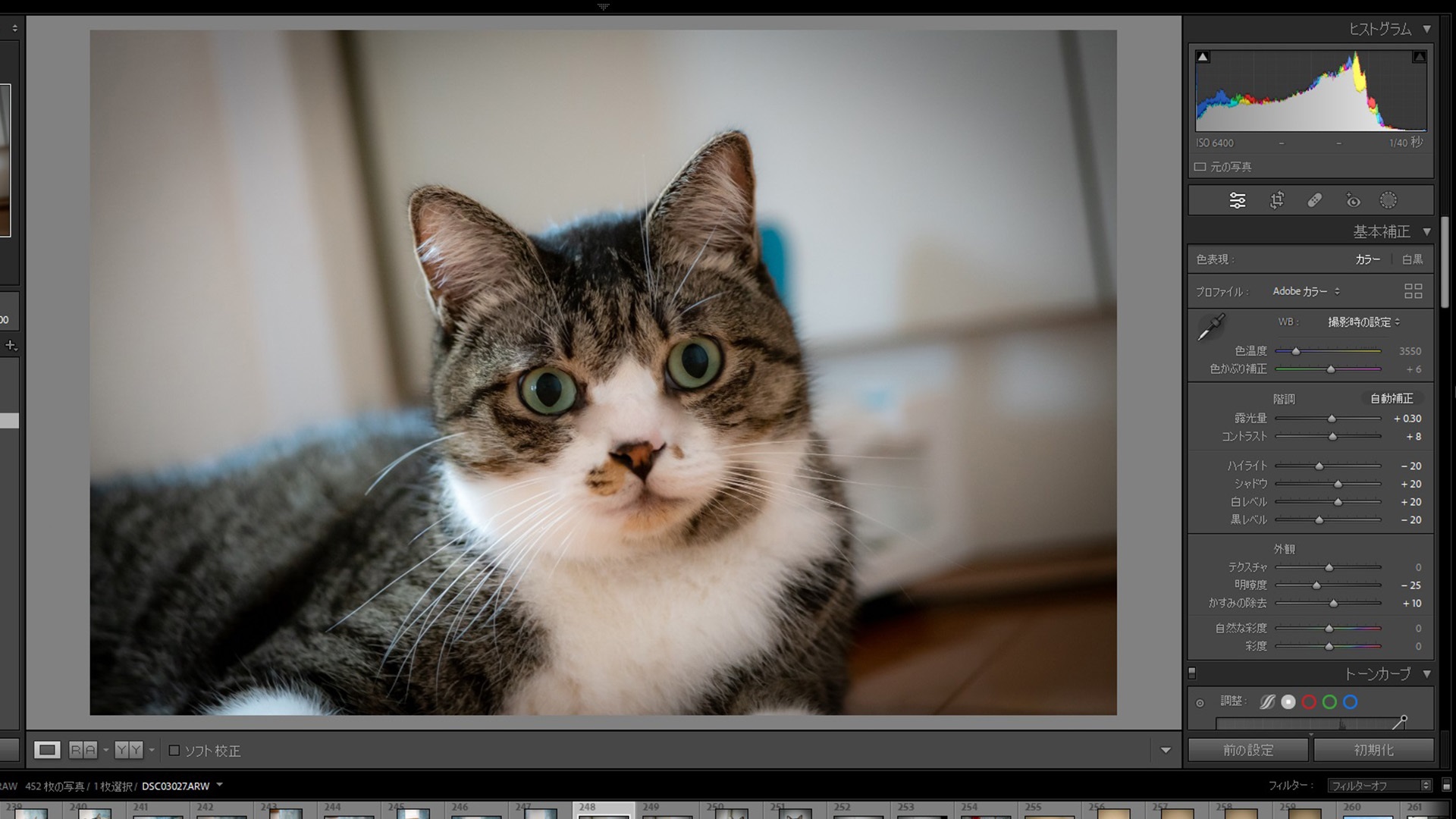Switch color treatment to 白黒
The image size is (1456, 819).
(1412, 259)
